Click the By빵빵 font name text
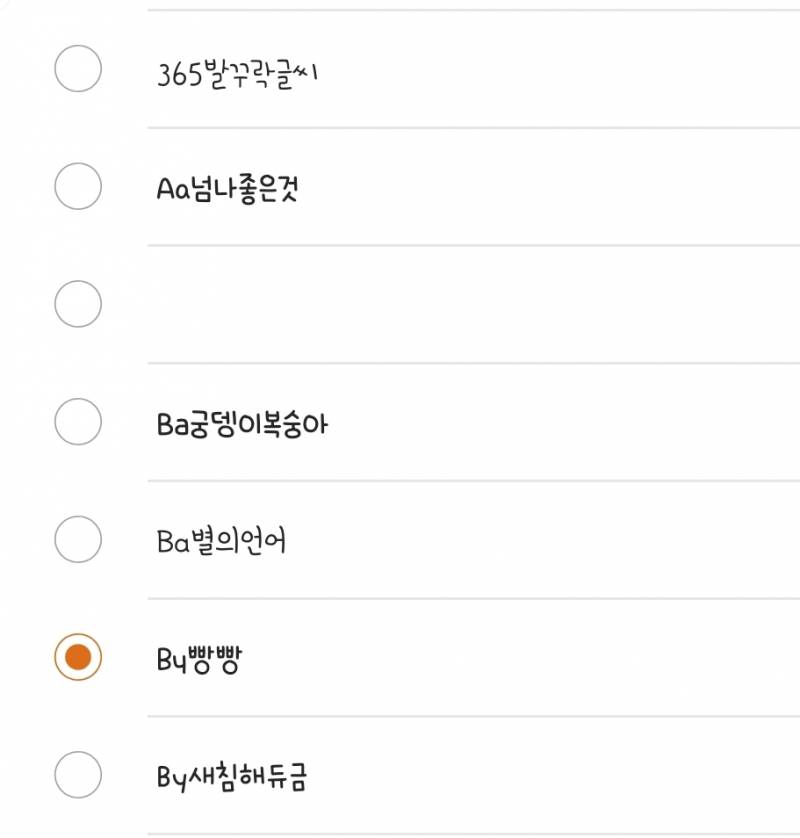The height and width of the screenshot is (838, 800). (199, 660)
